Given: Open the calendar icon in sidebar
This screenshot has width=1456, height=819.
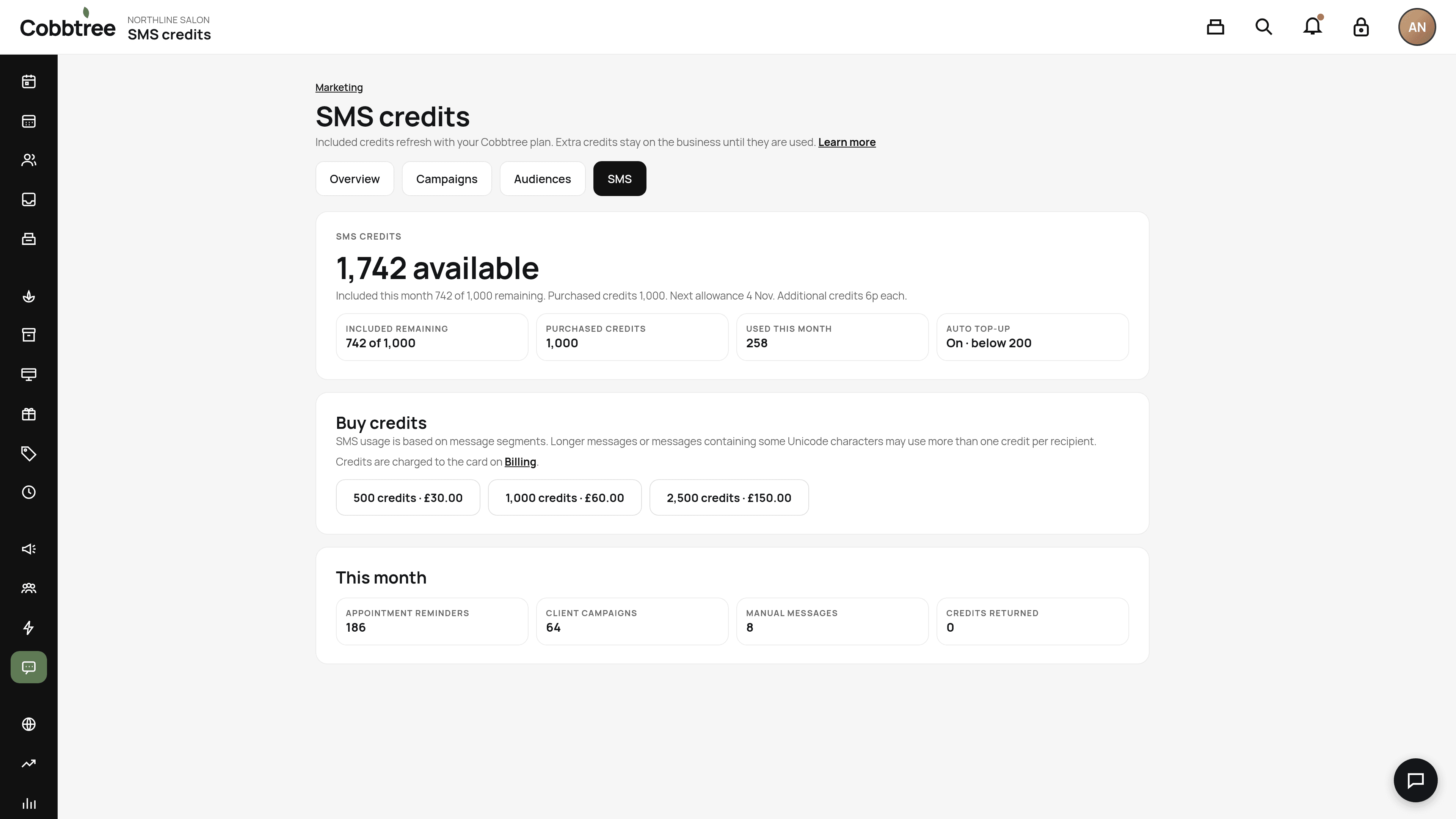Looking at the screenshot, I should (x=29, y=82).
